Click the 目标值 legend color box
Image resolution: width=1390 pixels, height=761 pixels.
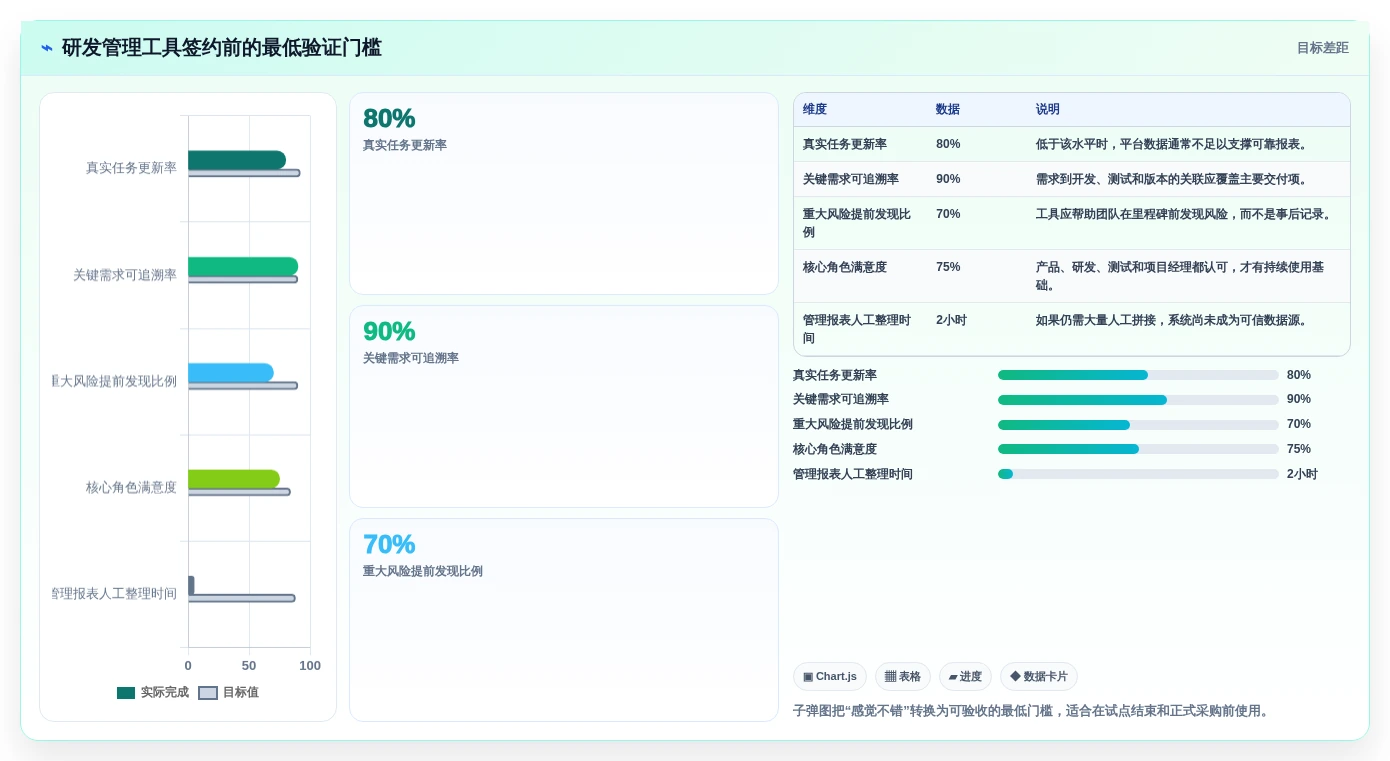click(x=208, y=693)
